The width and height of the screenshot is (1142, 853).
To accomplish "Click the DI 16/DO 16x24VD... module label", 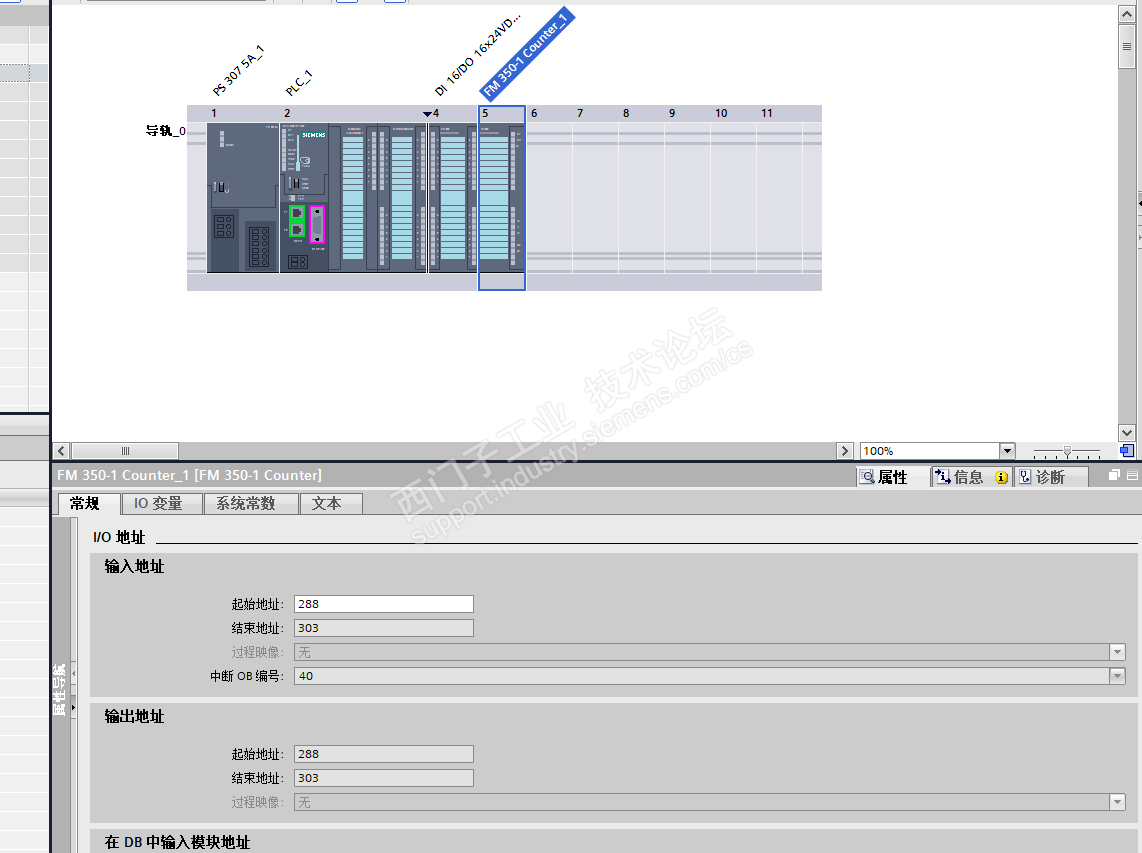I will (478, 55).
